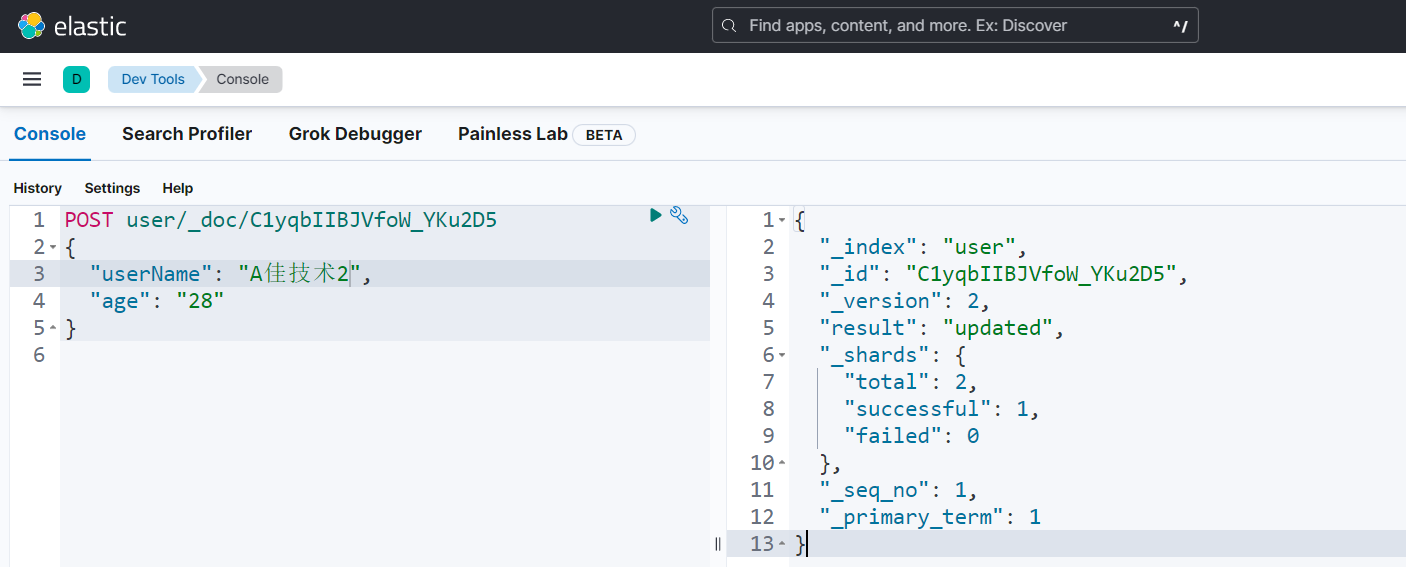Screen dimensions: 1406x567
Task: Click the green D space avatar
Action: tap(76, 79)
